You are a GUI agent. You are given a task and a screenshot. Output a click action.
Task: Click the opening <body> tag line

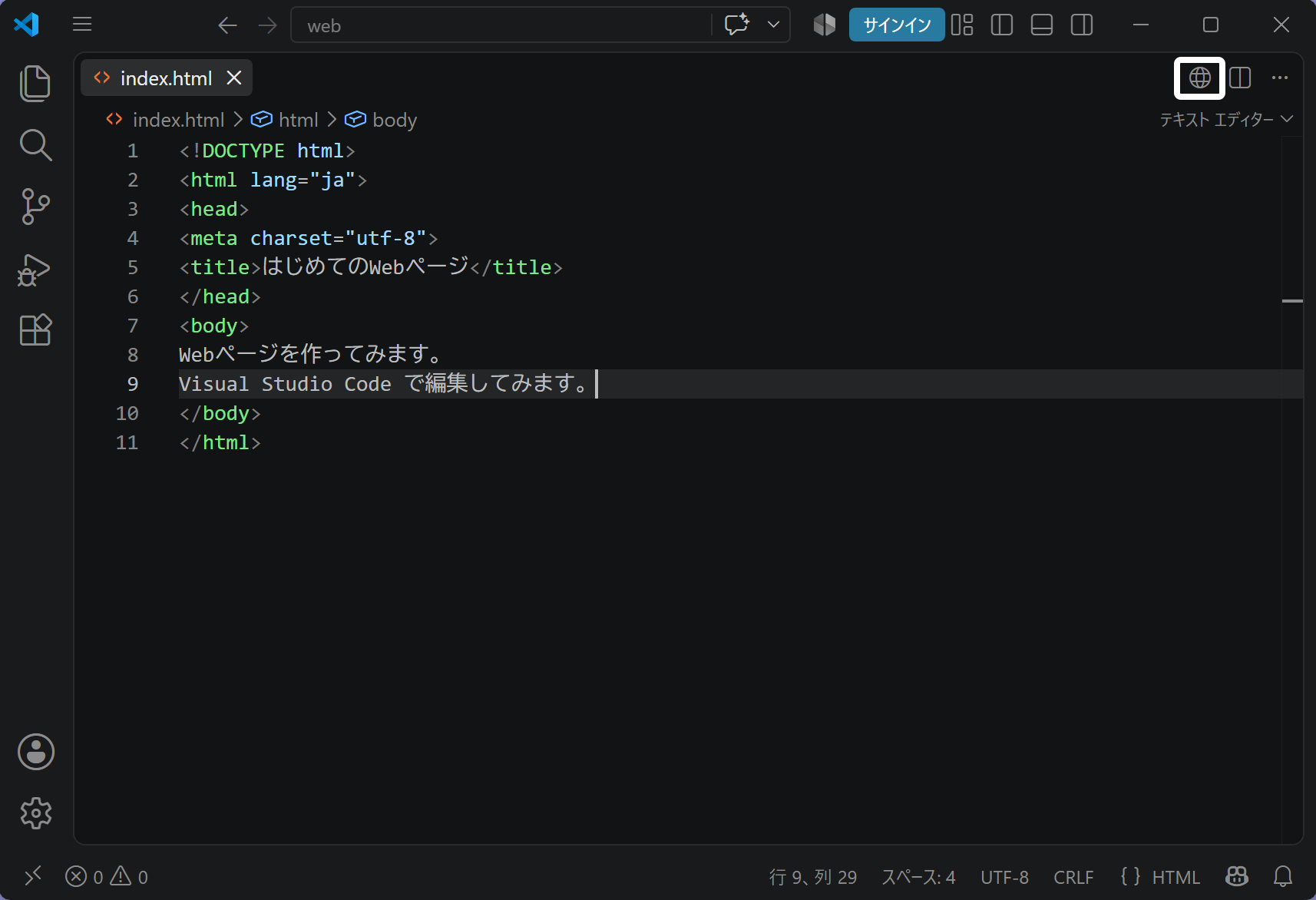coord(213,326)
